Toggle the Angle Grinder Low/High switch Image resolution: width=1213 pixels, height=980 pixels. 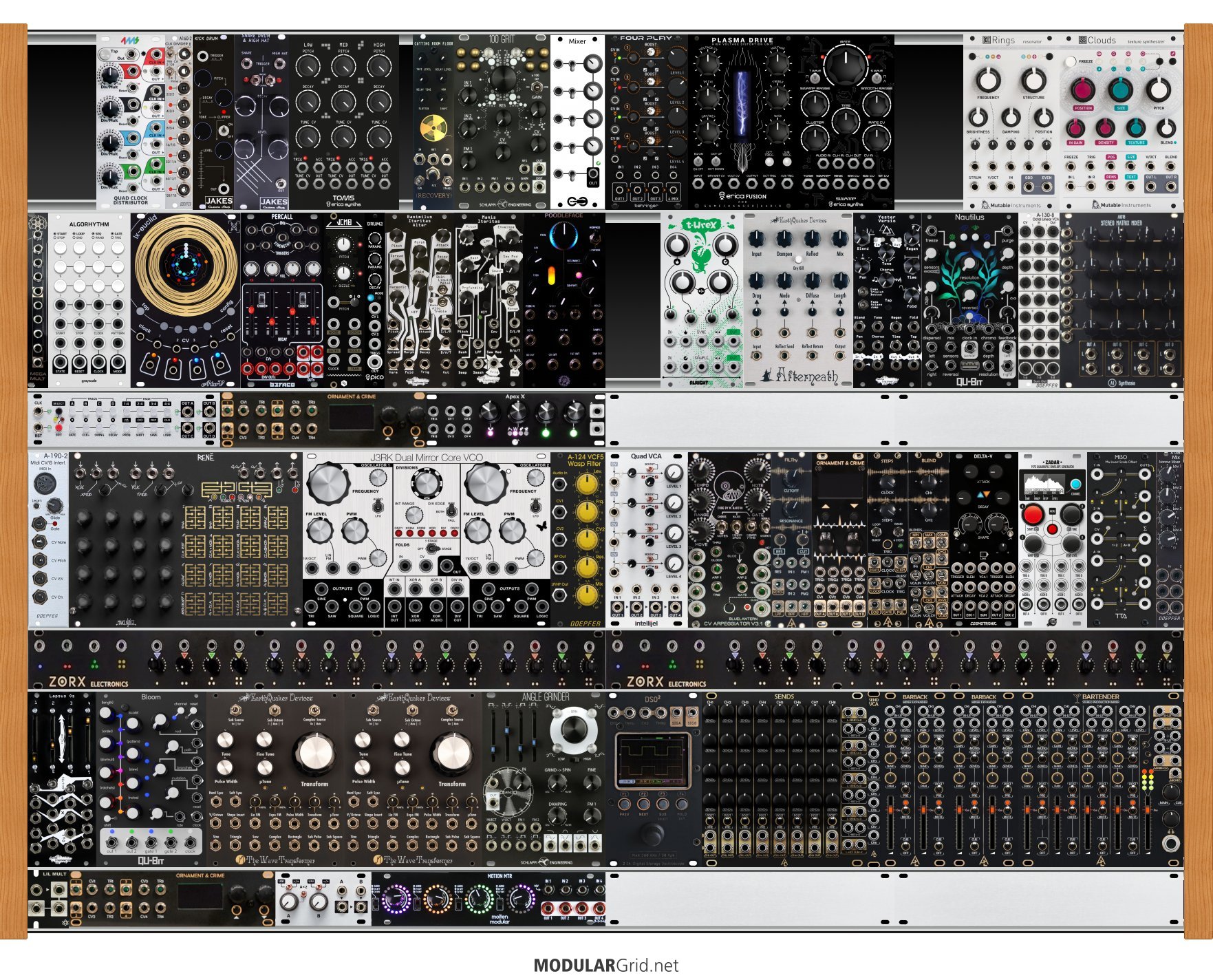[575, 758]
